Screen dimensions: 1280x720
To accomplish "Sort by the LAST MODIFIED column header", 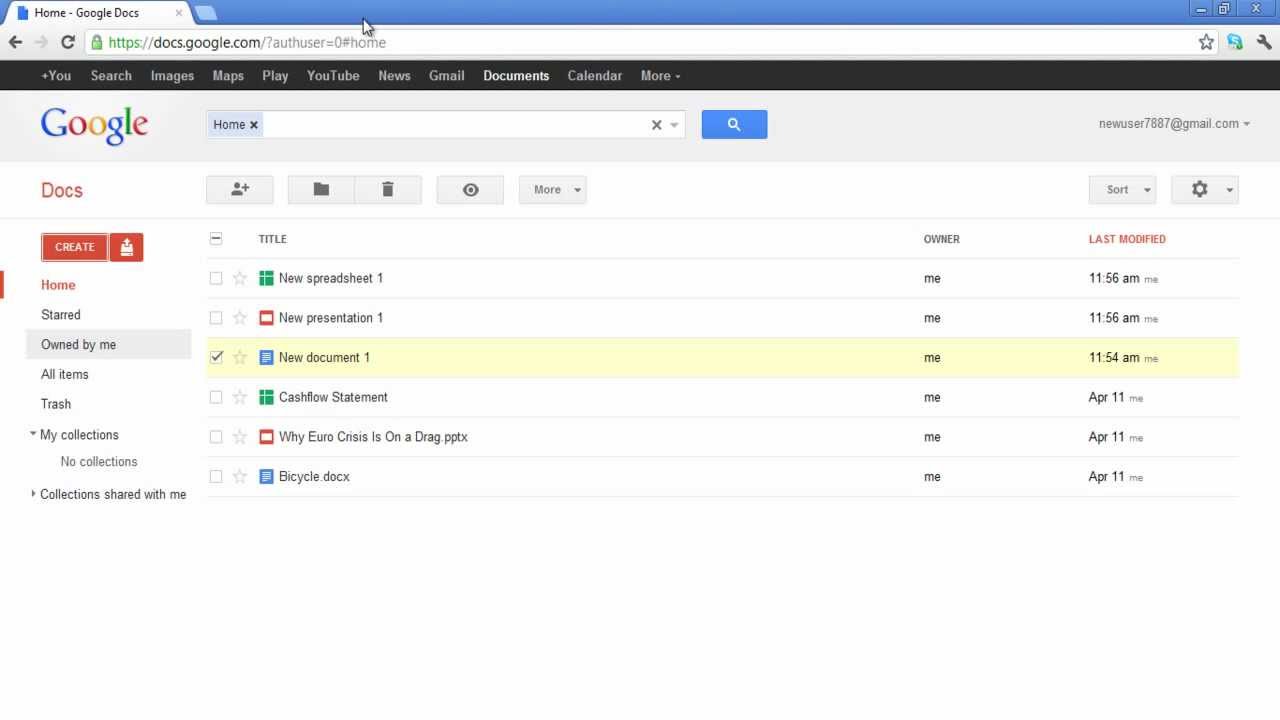I will (x=1127, y=239).
